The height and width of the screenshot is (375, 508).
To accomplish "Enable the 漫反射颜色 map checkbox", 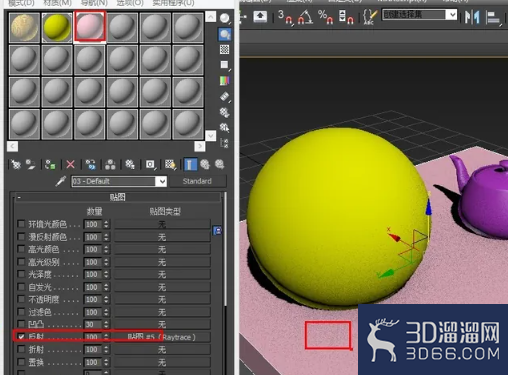I will (x=21, y=236).
